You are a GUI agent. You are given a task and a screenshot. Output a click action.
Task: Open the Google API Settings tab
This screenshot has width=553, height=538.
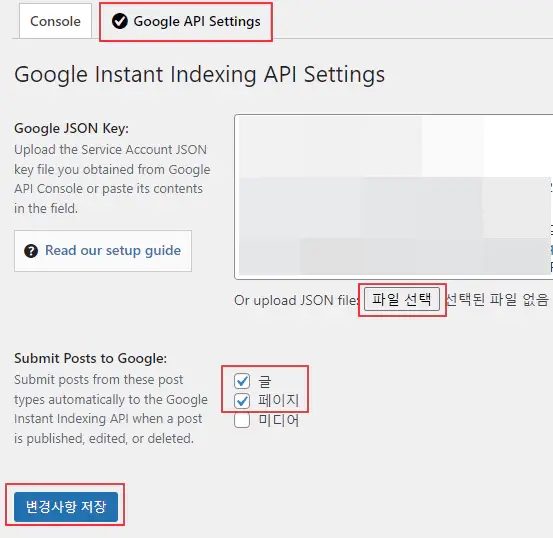point(186,22)
